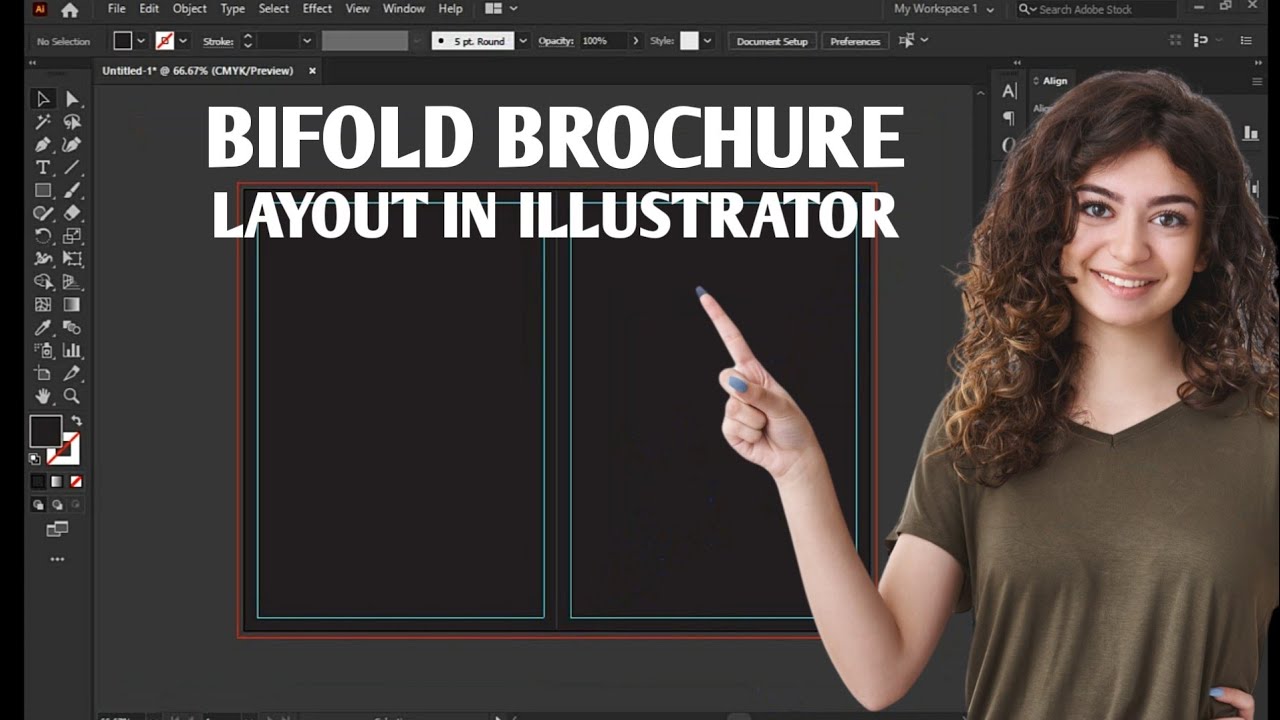Choose the Rectangle tool

(43, 190)
